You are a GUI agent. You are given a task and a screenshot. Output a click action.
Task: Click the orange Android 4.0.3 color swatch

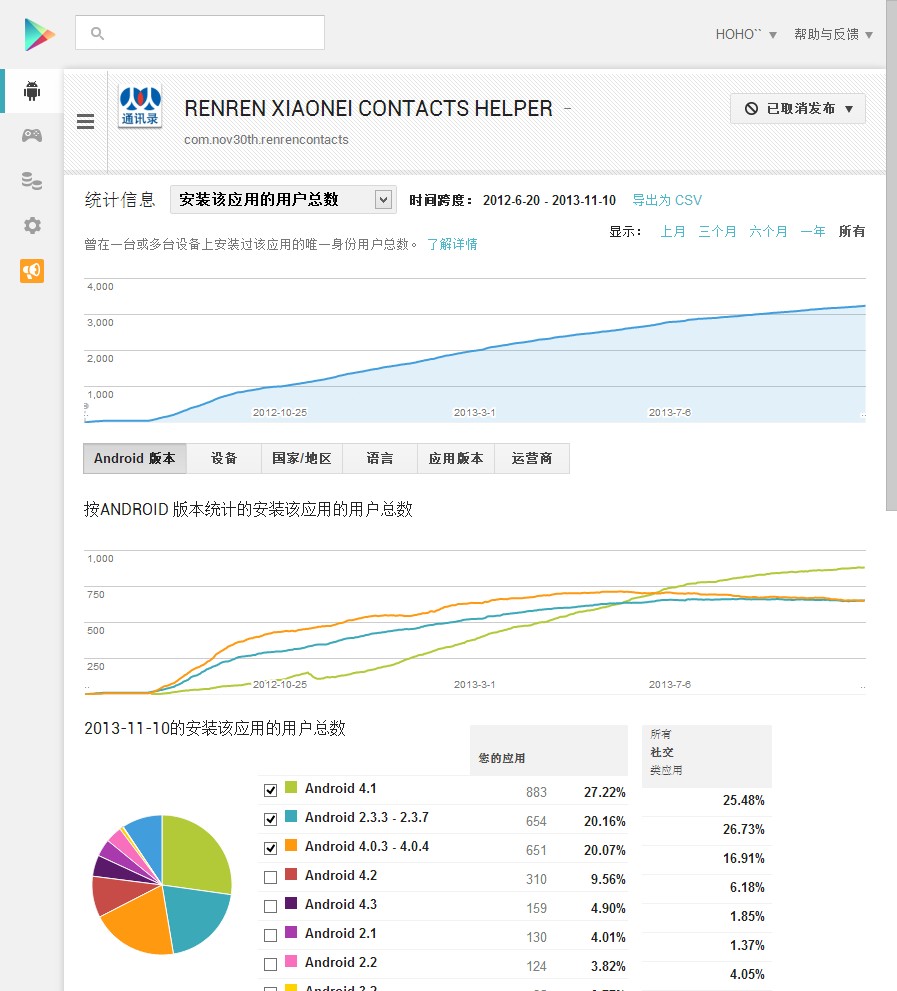(x=291, y=845)
